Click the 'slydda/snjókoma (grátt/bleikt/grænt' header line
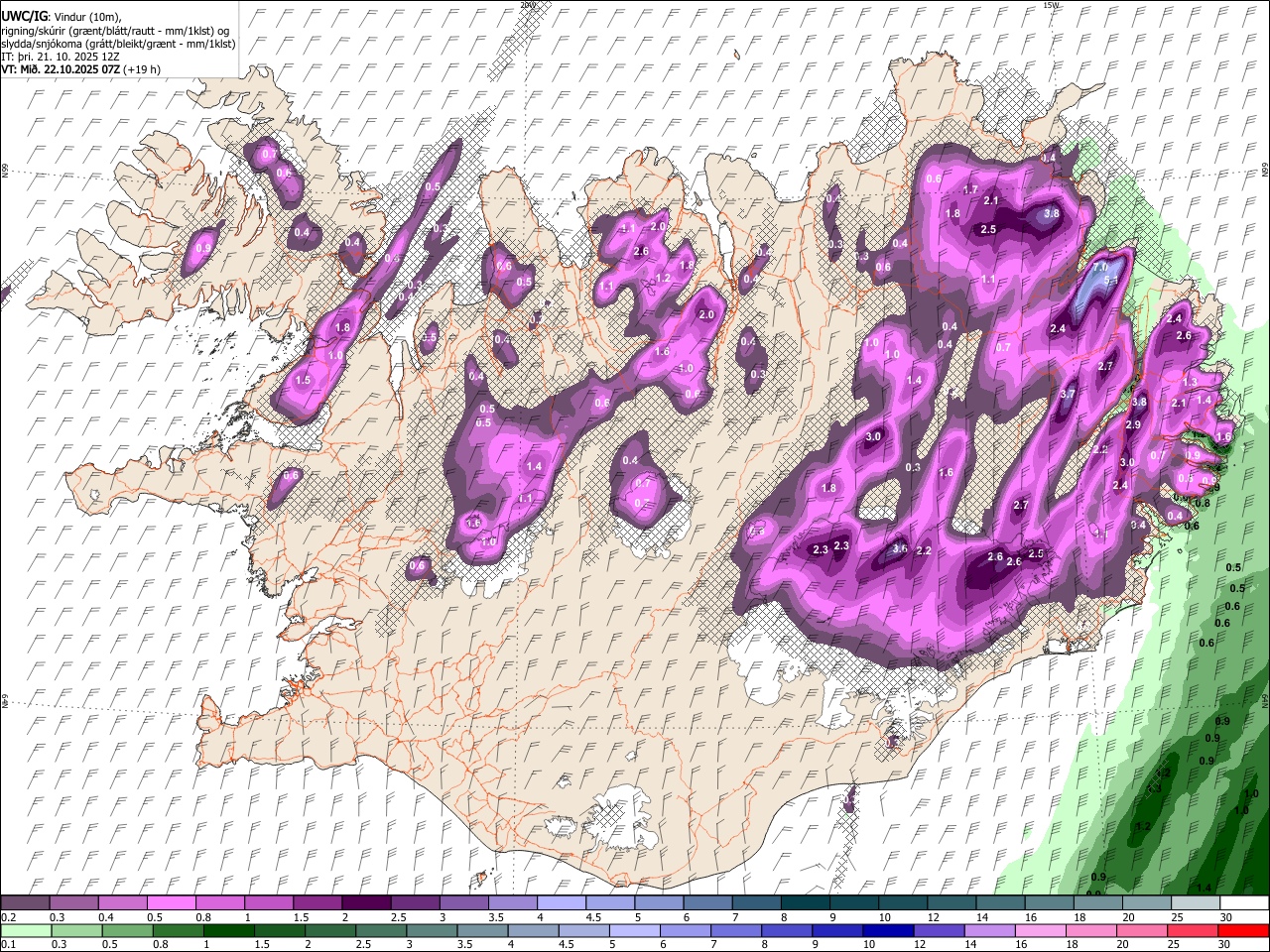Image resolution: width=1270 pixels, height=952 pixels. [x=119, y=44]
